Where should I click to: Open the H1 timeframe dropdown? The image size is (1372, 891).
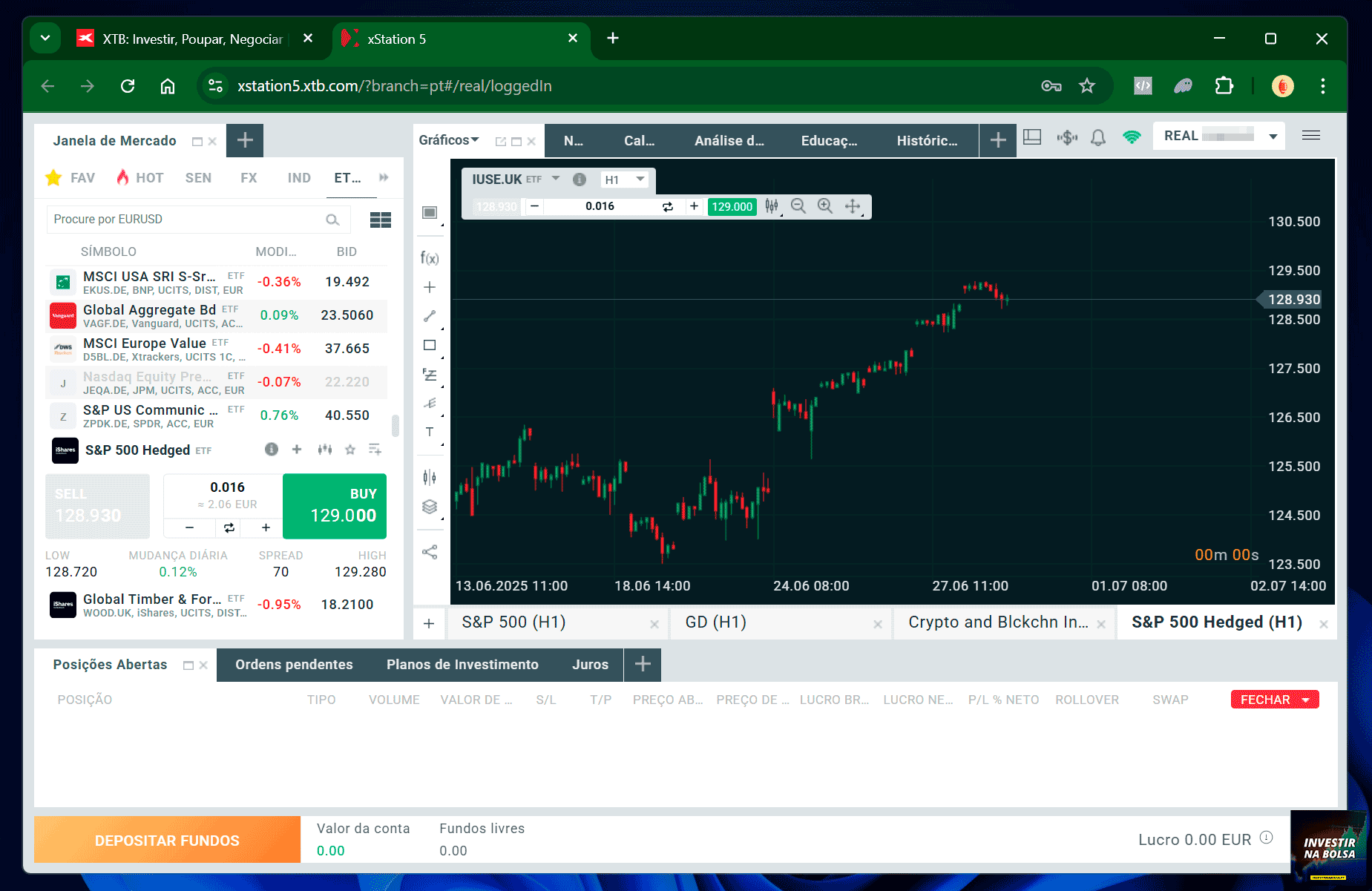[x=624, y=180]
